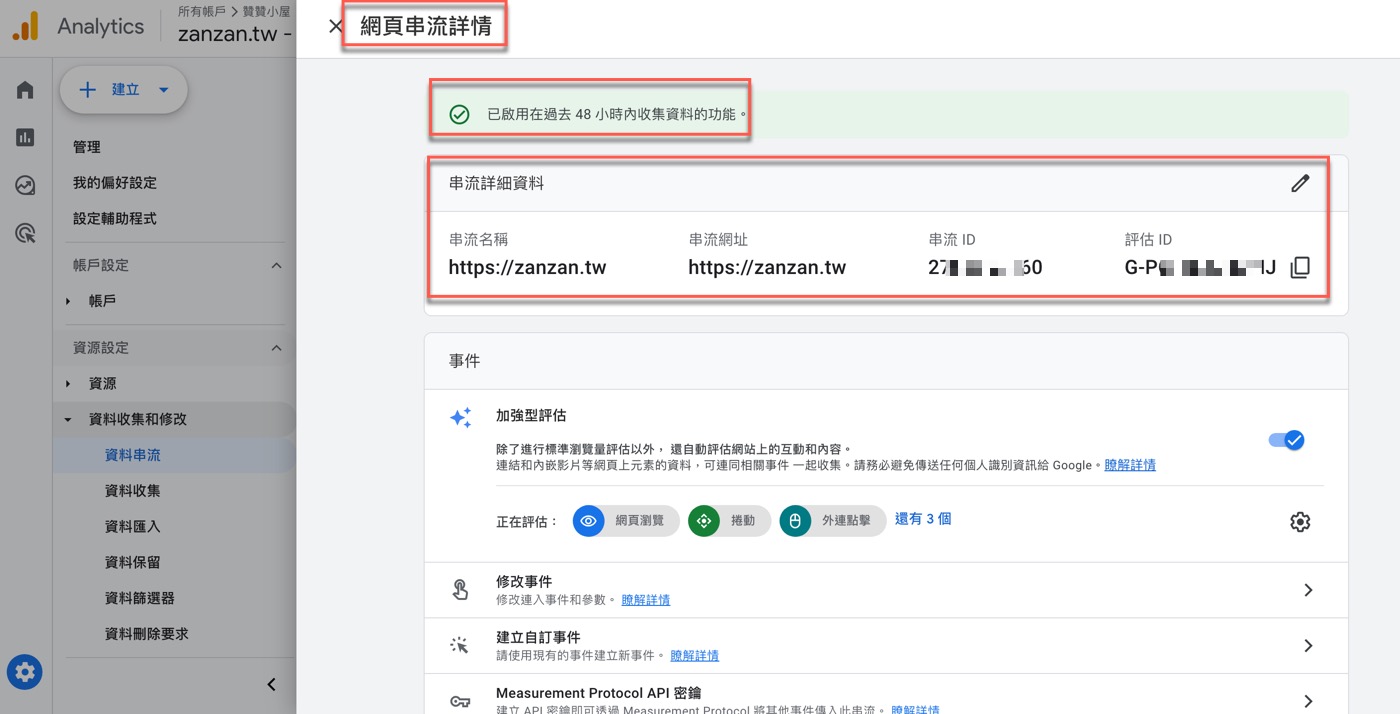Open the Reports bar chart icon
The image size is (1400, 714).
(x=25, y=138)
